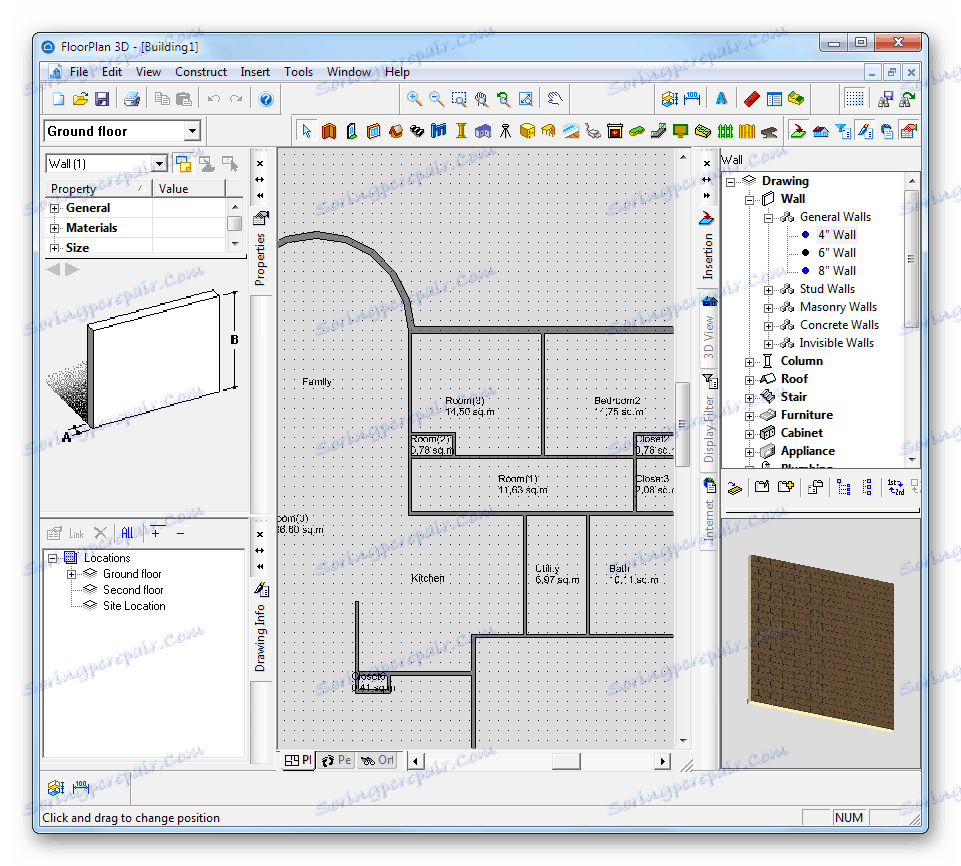Open the Construct menu

pyautogui.click(x=201, y=72)
